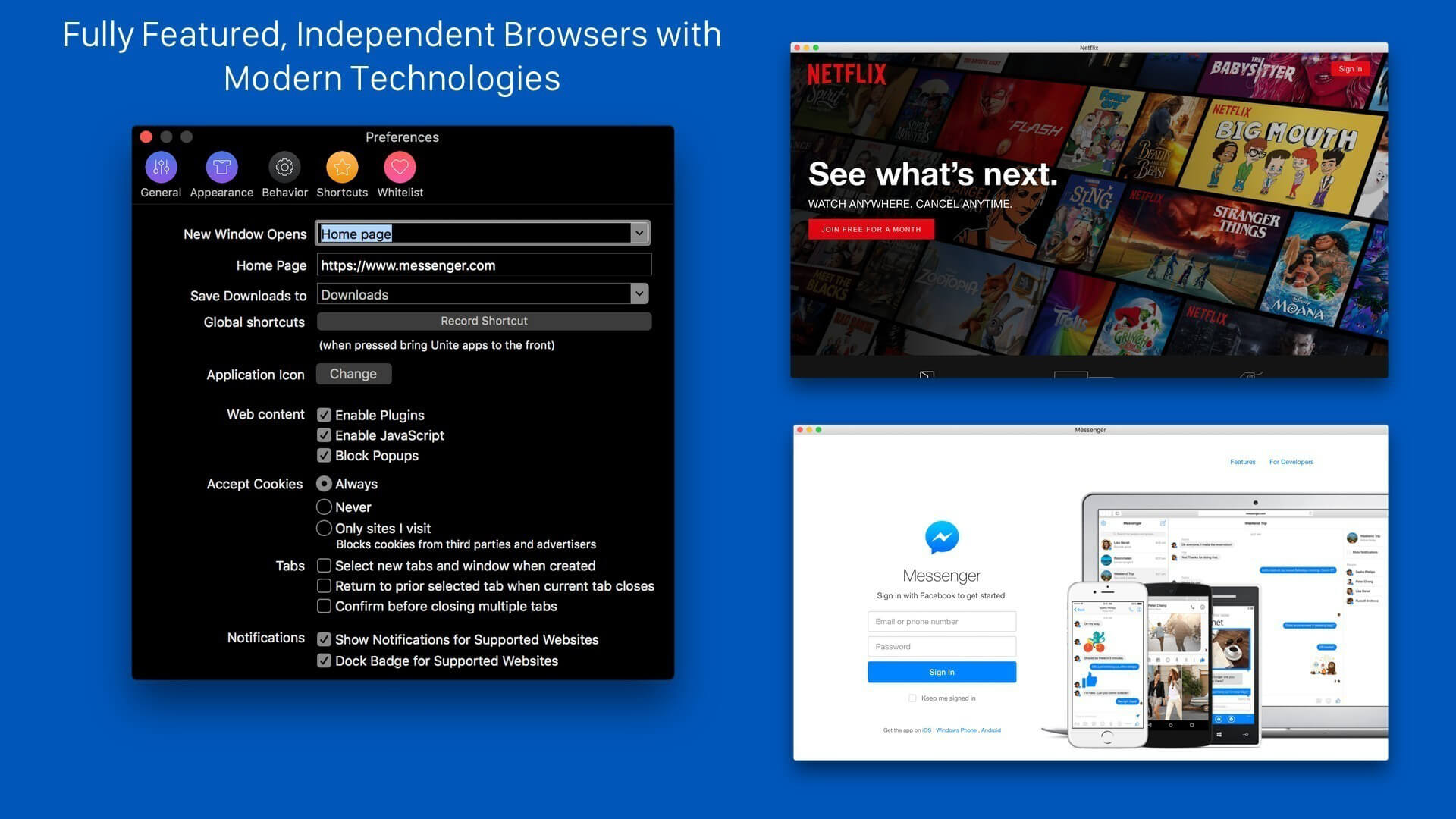The image size is (1456, 819).
Task: Enable Keep me signed in
Action: coord(913,698)
